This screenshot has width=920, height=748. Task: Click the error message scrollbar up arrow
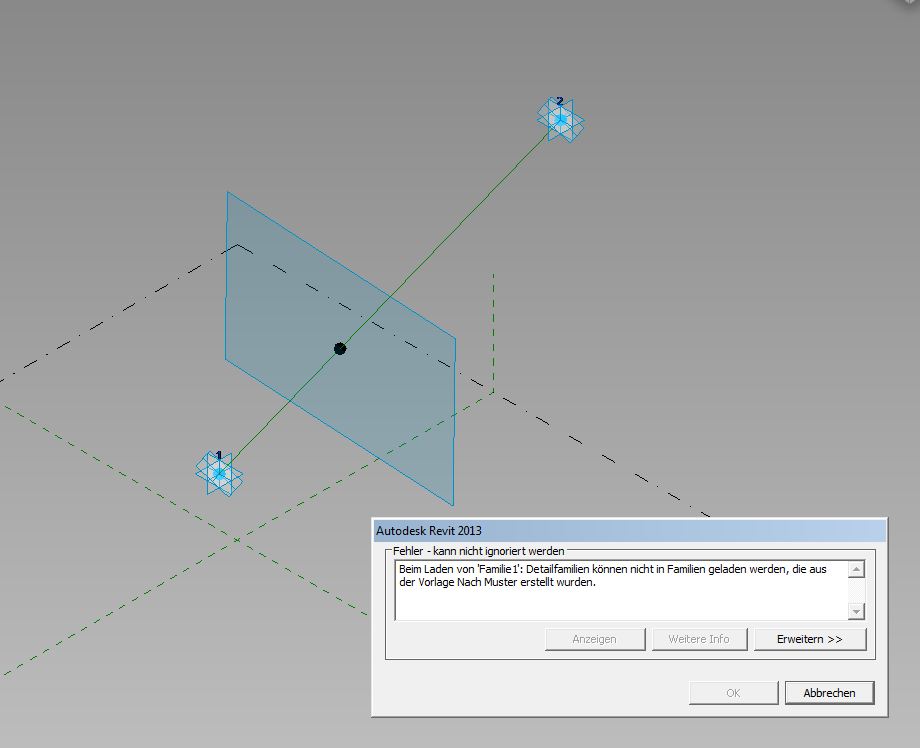point(857,569)
